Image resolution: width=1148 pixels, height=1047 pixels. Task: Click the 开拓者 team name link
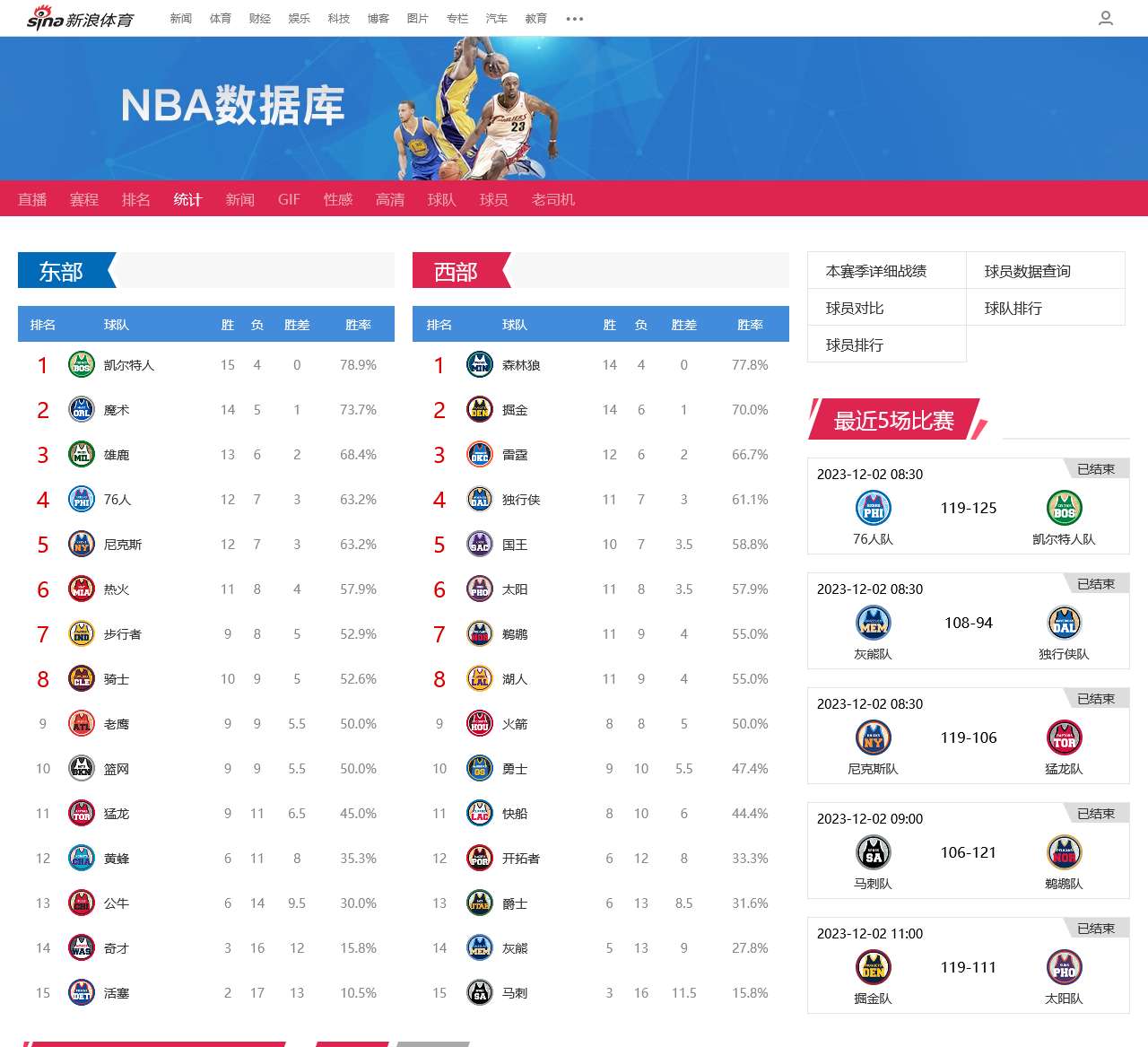(521, 859)
